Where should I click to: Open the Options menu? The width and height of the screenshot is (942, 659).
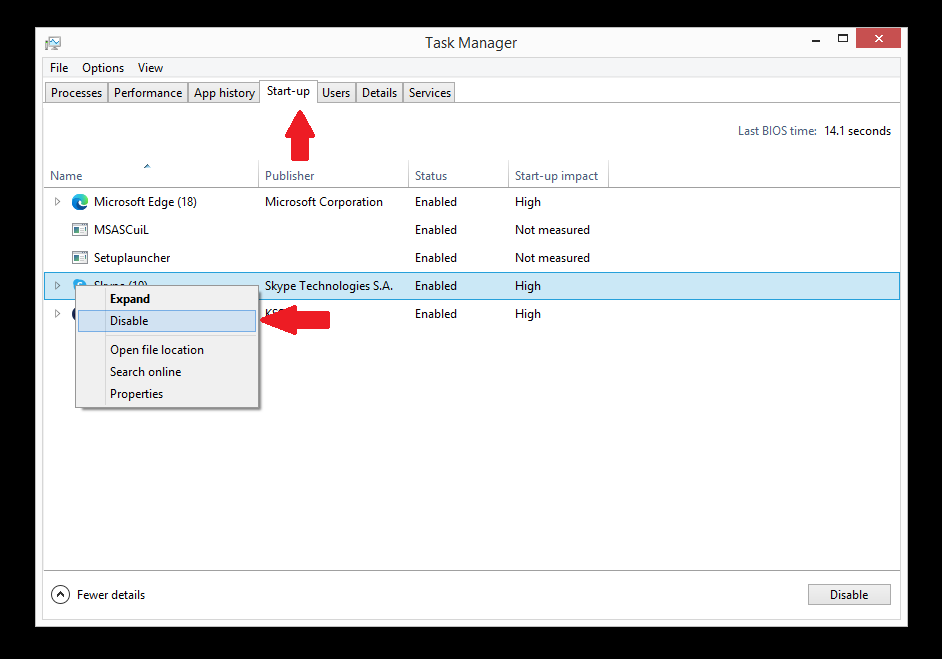click(103, 68)
